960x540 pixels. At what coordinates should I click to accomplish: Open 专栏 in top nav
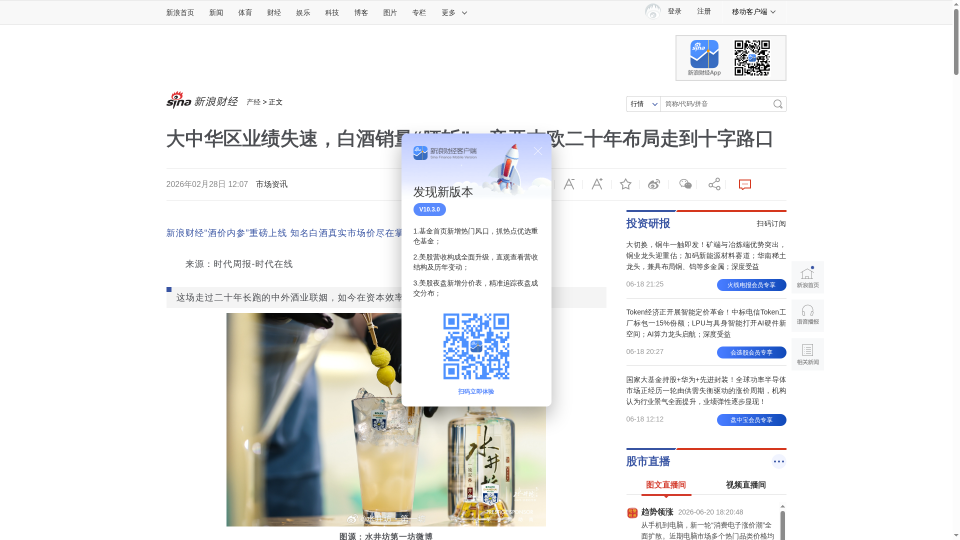click(419, 12)
